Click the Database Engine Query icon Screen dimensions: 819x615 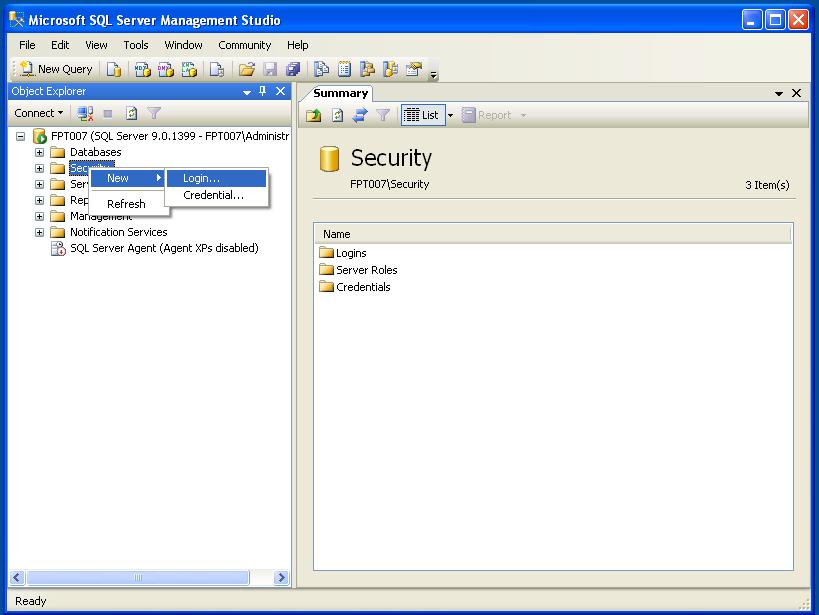pos(113,69)
